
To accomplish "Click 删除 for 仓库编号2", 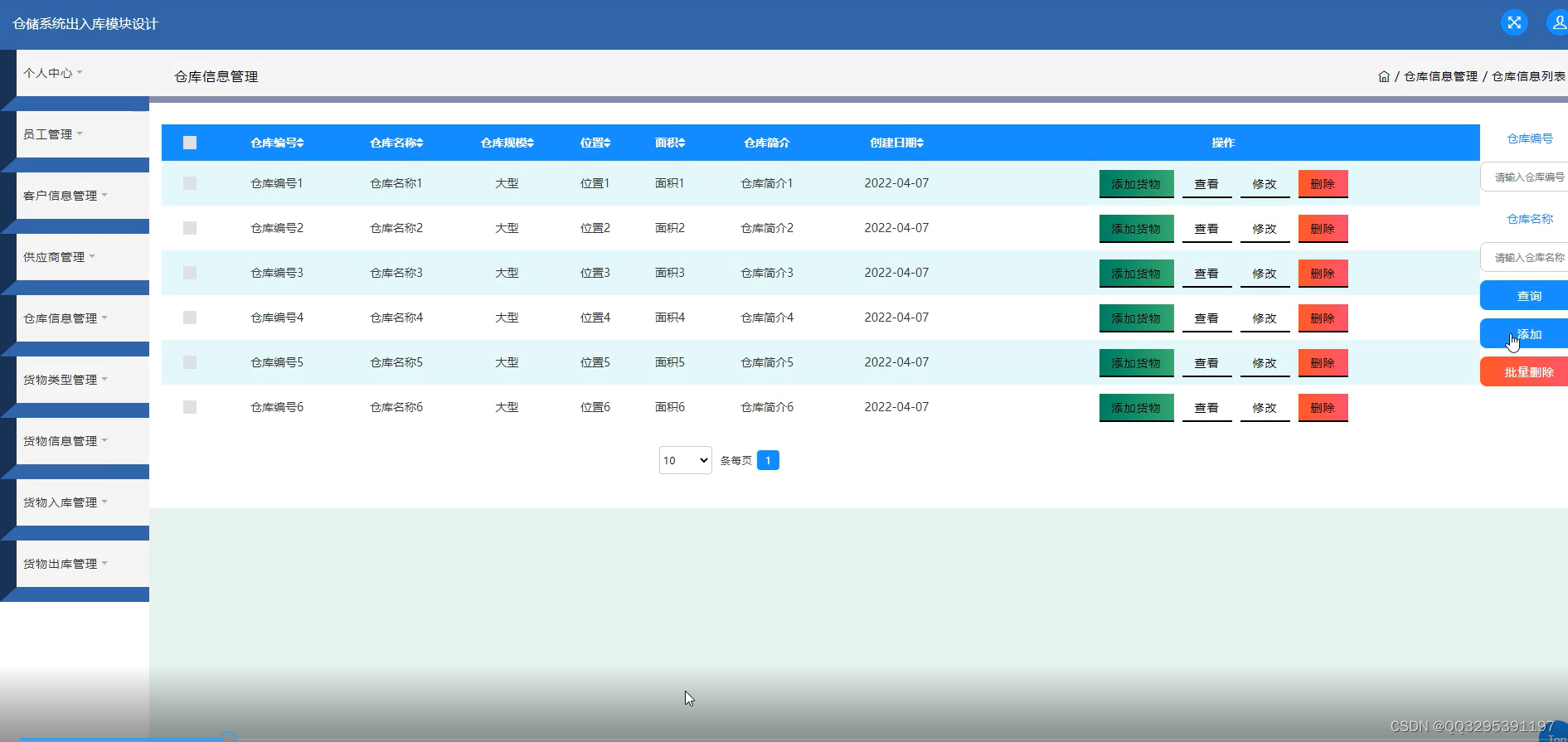I will [1323, 229].
